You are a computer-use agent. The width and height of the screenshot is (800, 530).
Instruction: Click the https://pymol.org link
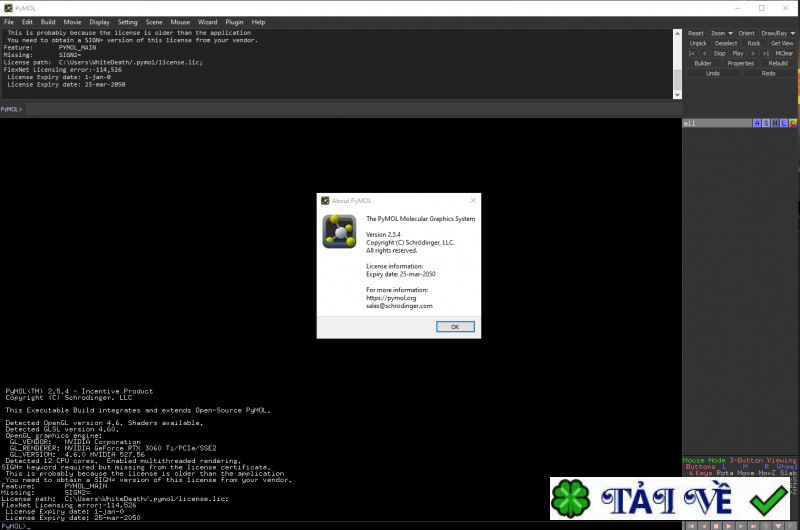tap(391, 298)
